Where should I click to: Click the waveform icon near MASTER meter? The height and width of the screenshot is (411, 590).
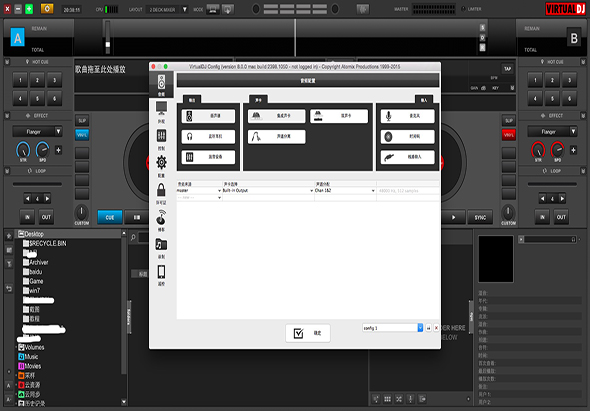tap(363, 9)
